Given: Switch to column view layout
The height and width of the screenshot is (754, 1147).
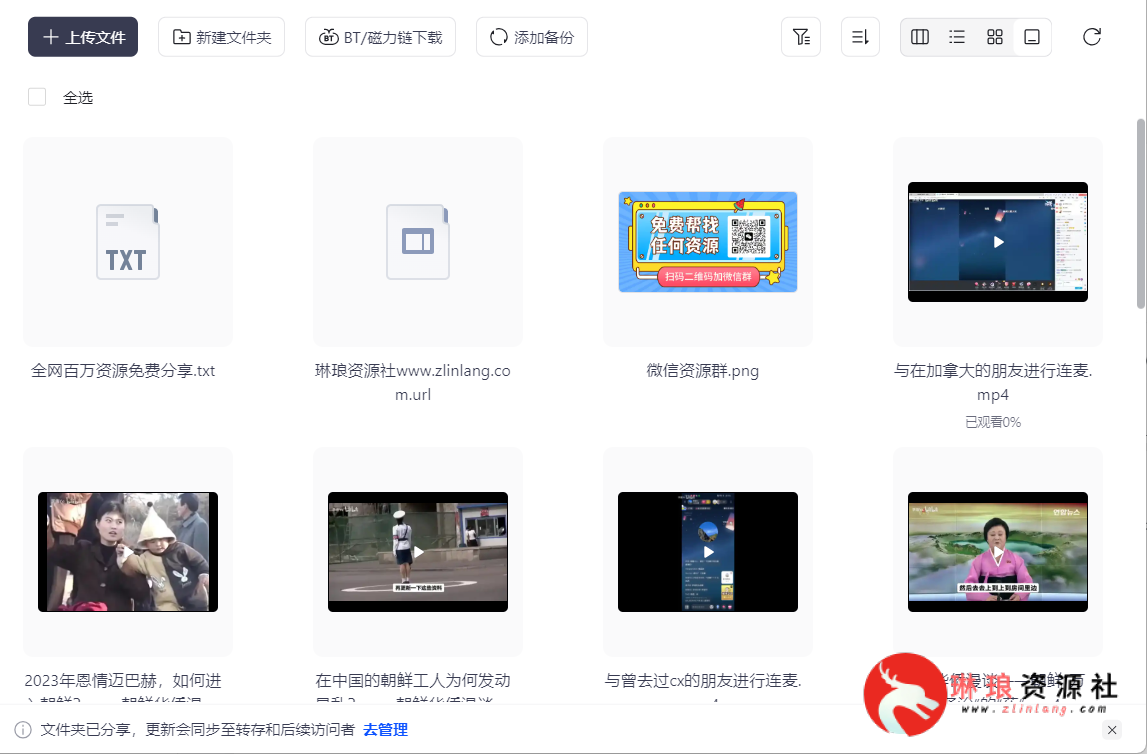Looking at the screenshot, I should coord(920,37).
